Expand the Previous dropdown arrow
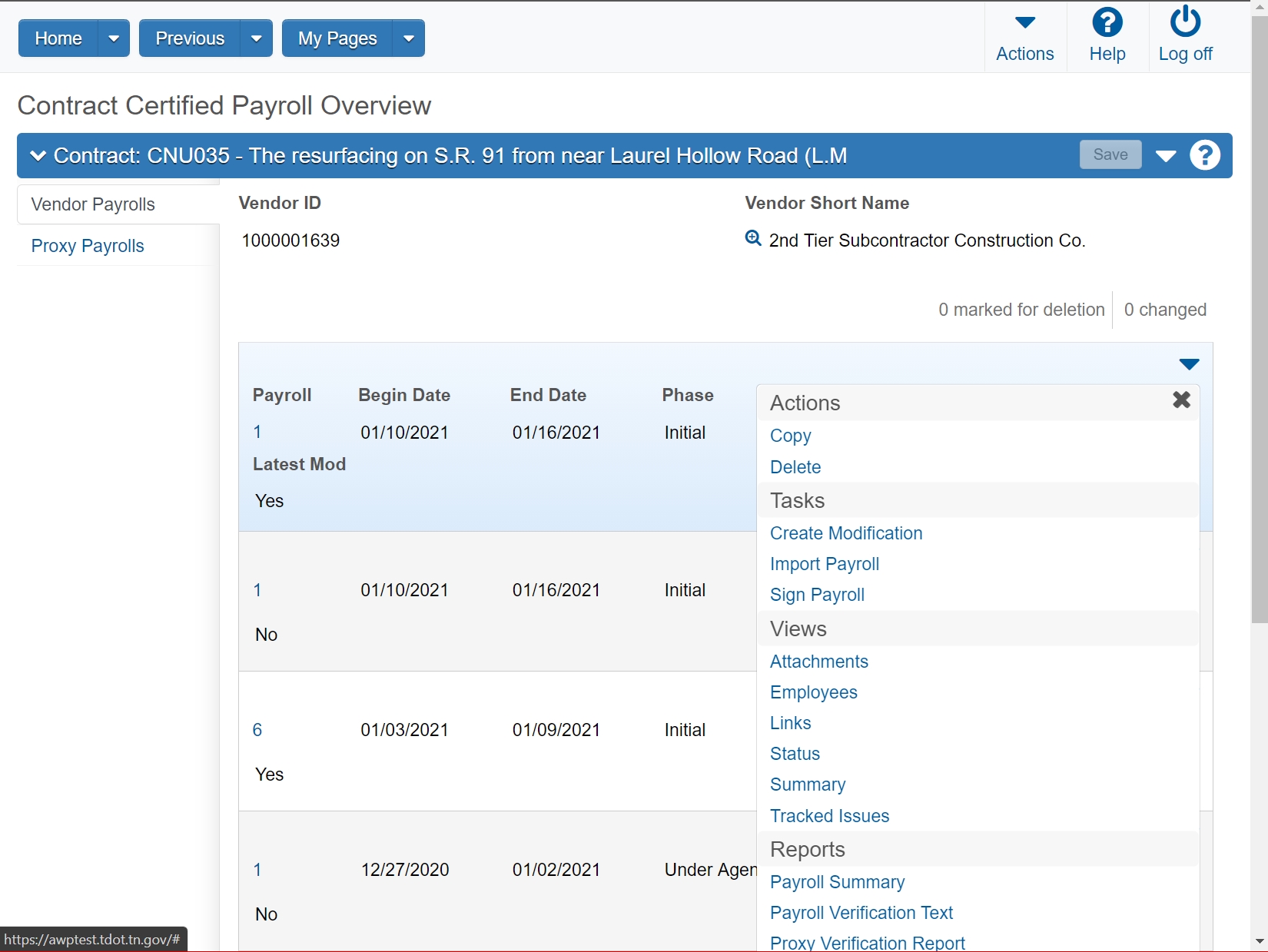This screenshot has width=1268, height=952. (257, 38)
